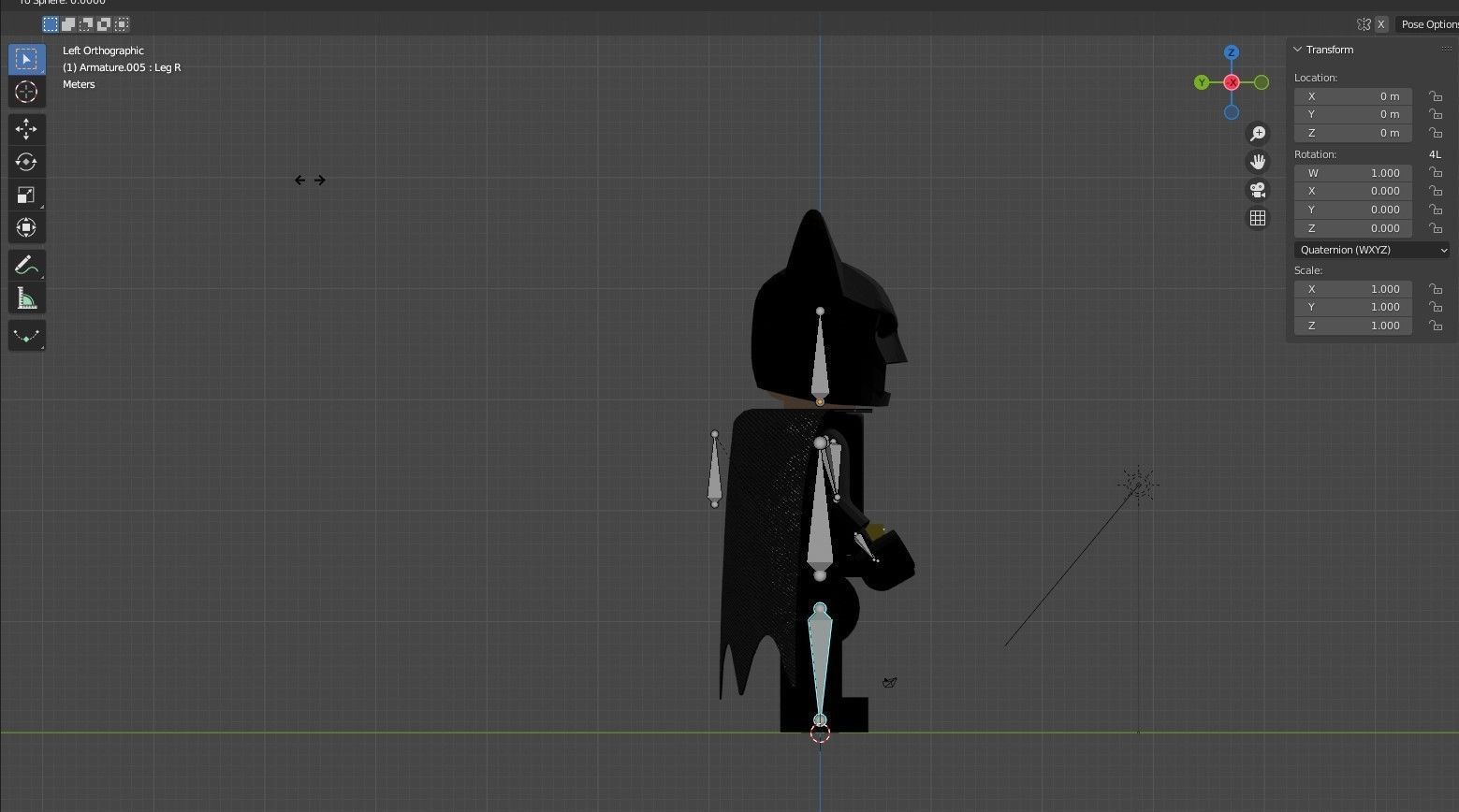Activate the 3D Cursor tool
Viewport: 1459px width, 812px height.
click(26, 92)
